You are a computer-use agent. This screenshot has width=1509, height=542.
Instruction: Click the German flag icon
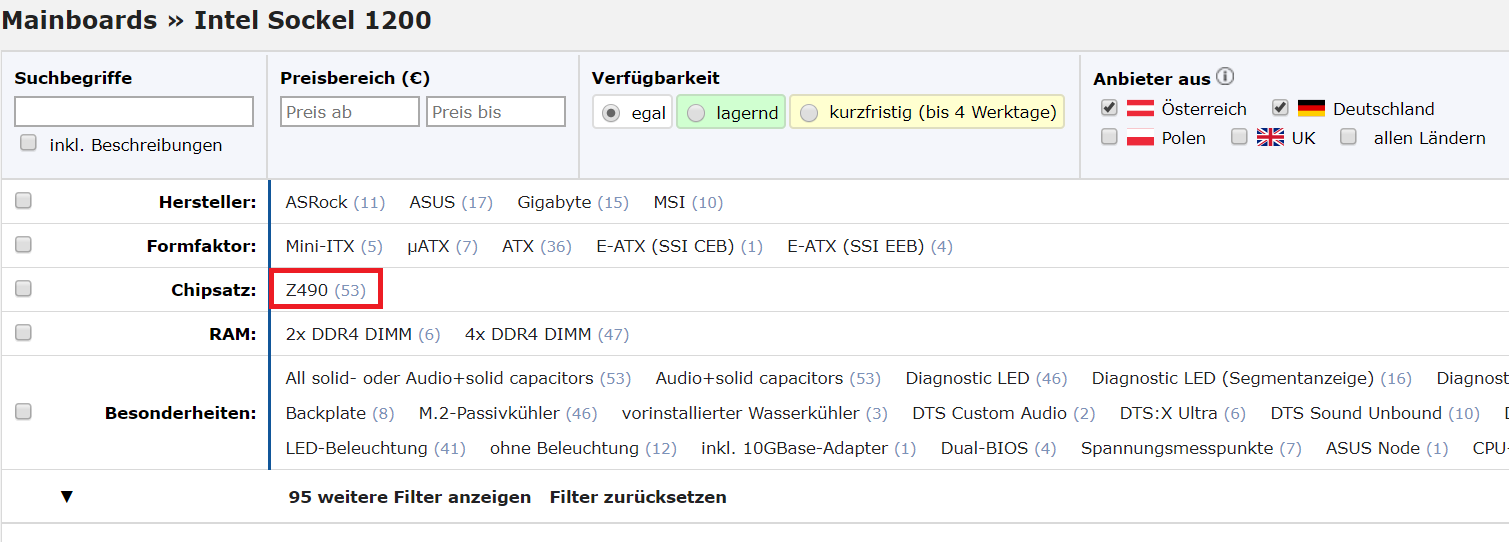(x=1311, y=109)
